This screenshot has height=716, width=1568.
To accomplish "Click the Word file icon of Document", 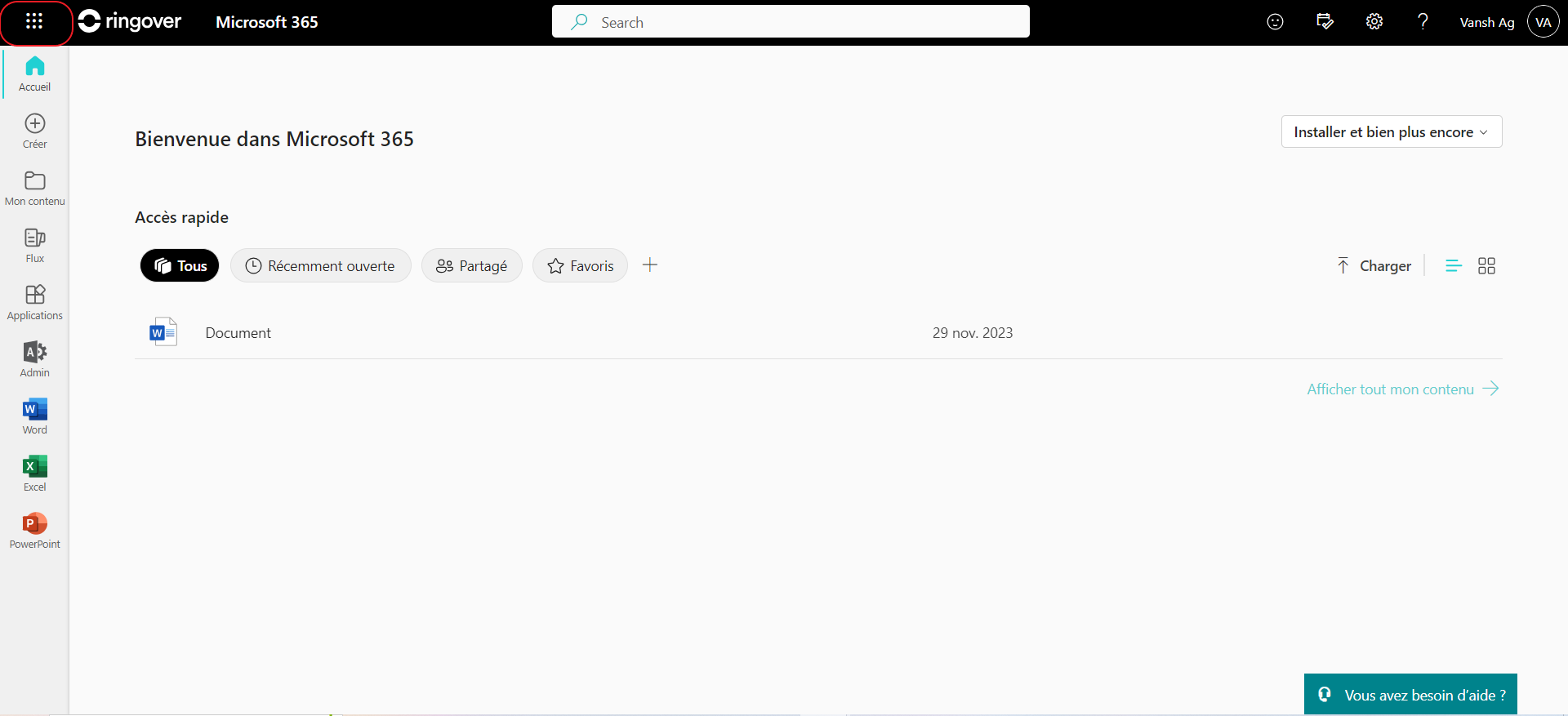I will 163,332.
